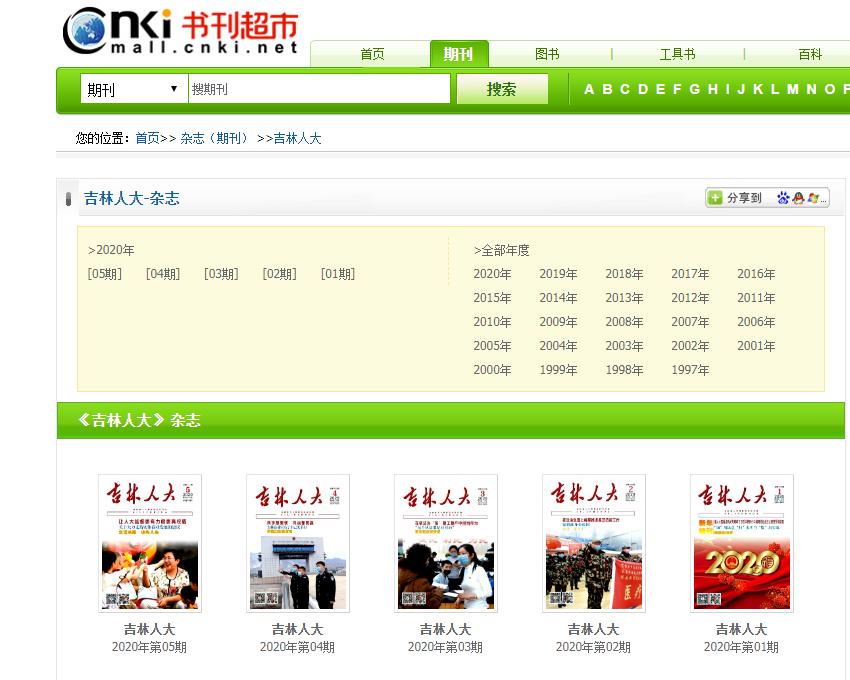The width and height of the screenshot is (850, 680).
Task: Open the issue 4 magazine cover image
Action: pyautogui.click(x=298, y=543)
